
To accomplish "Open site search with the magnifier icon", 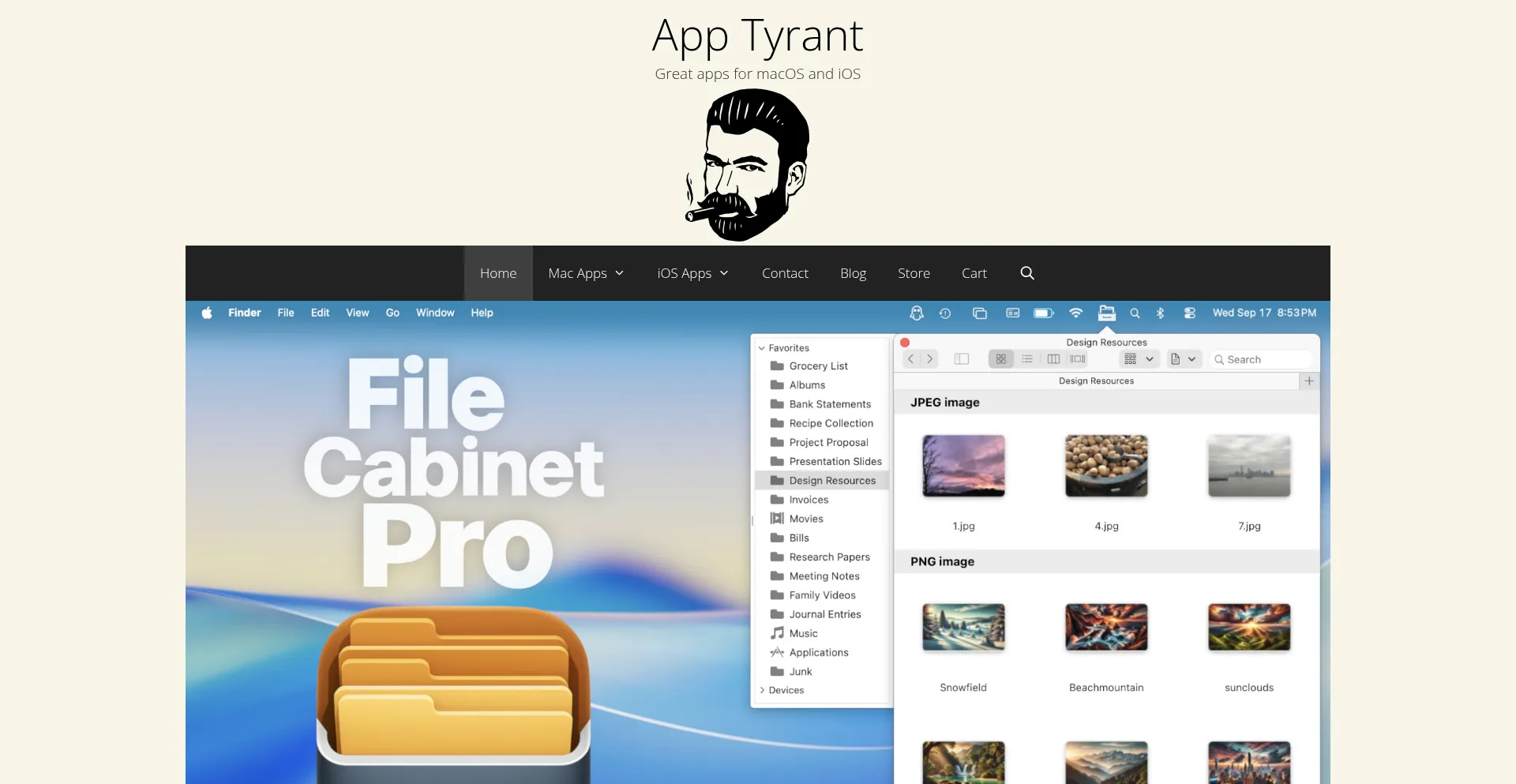I will click(1026, 273).
